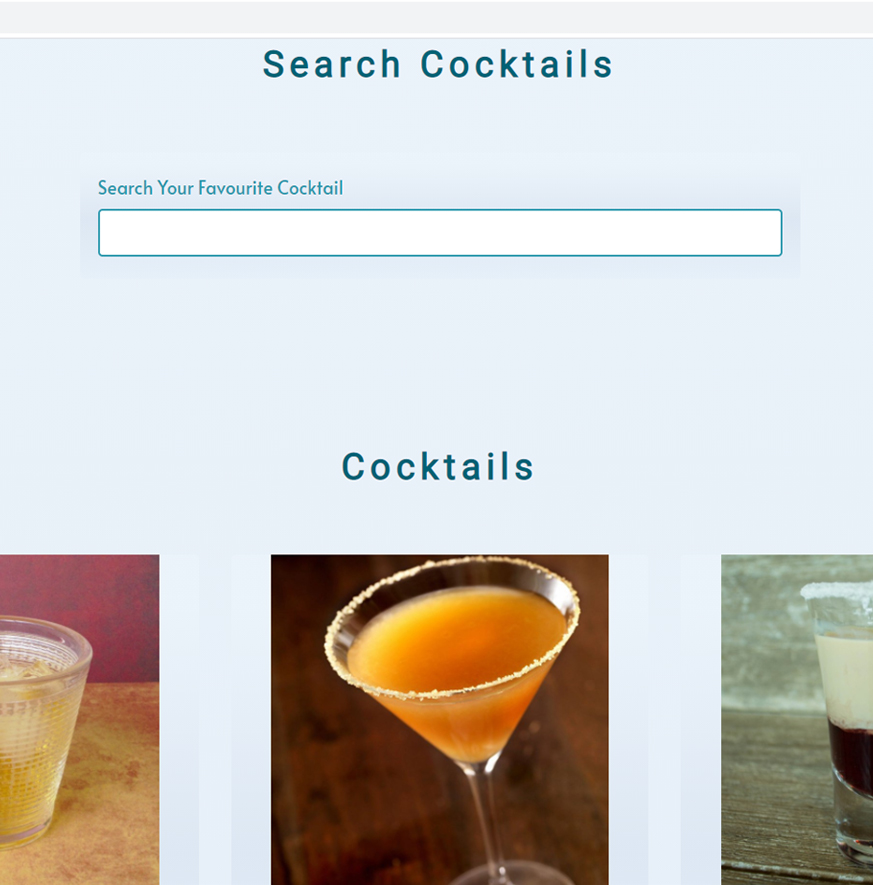Click the cocktail search text box
The image size is (873, 885).
point(440,233)
